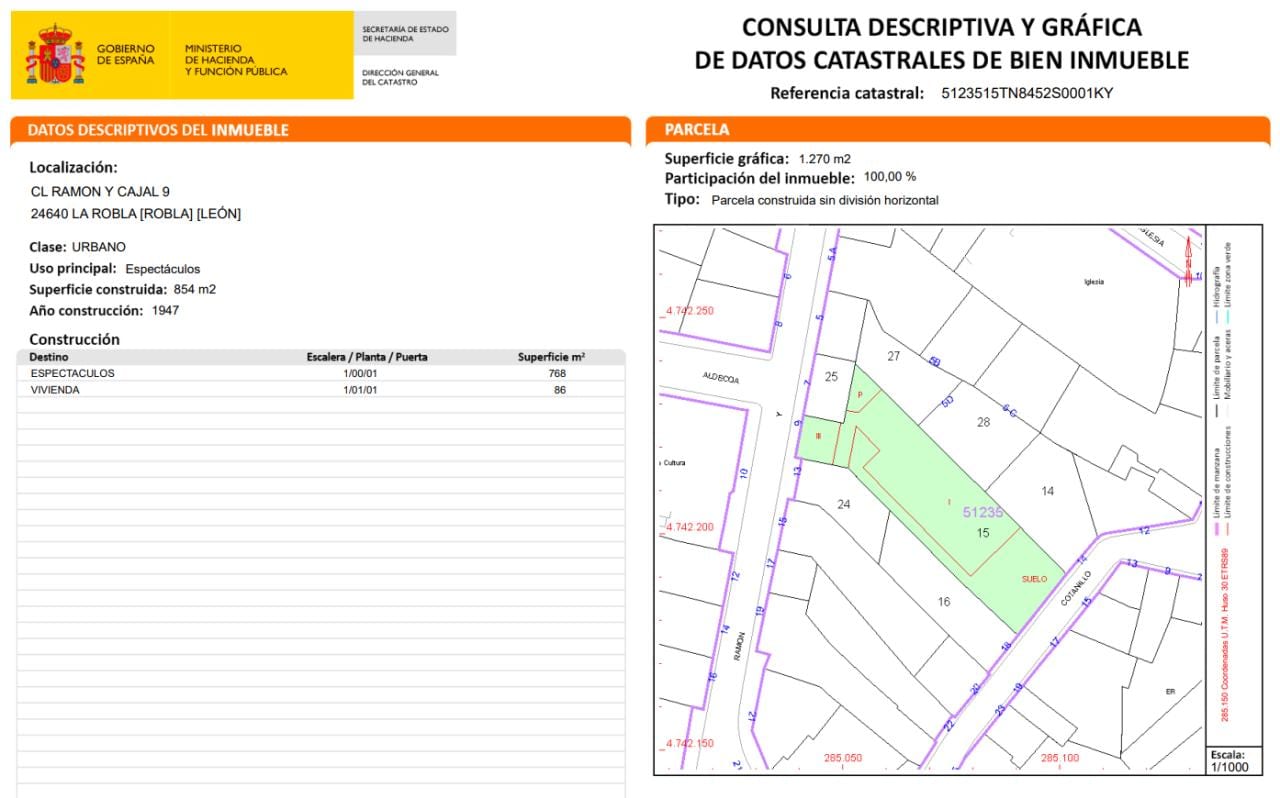This screenshot has height=798, width=1280.
Task: Click the coordinate label '4.742.200'
Action: click(x=690, y=527)
